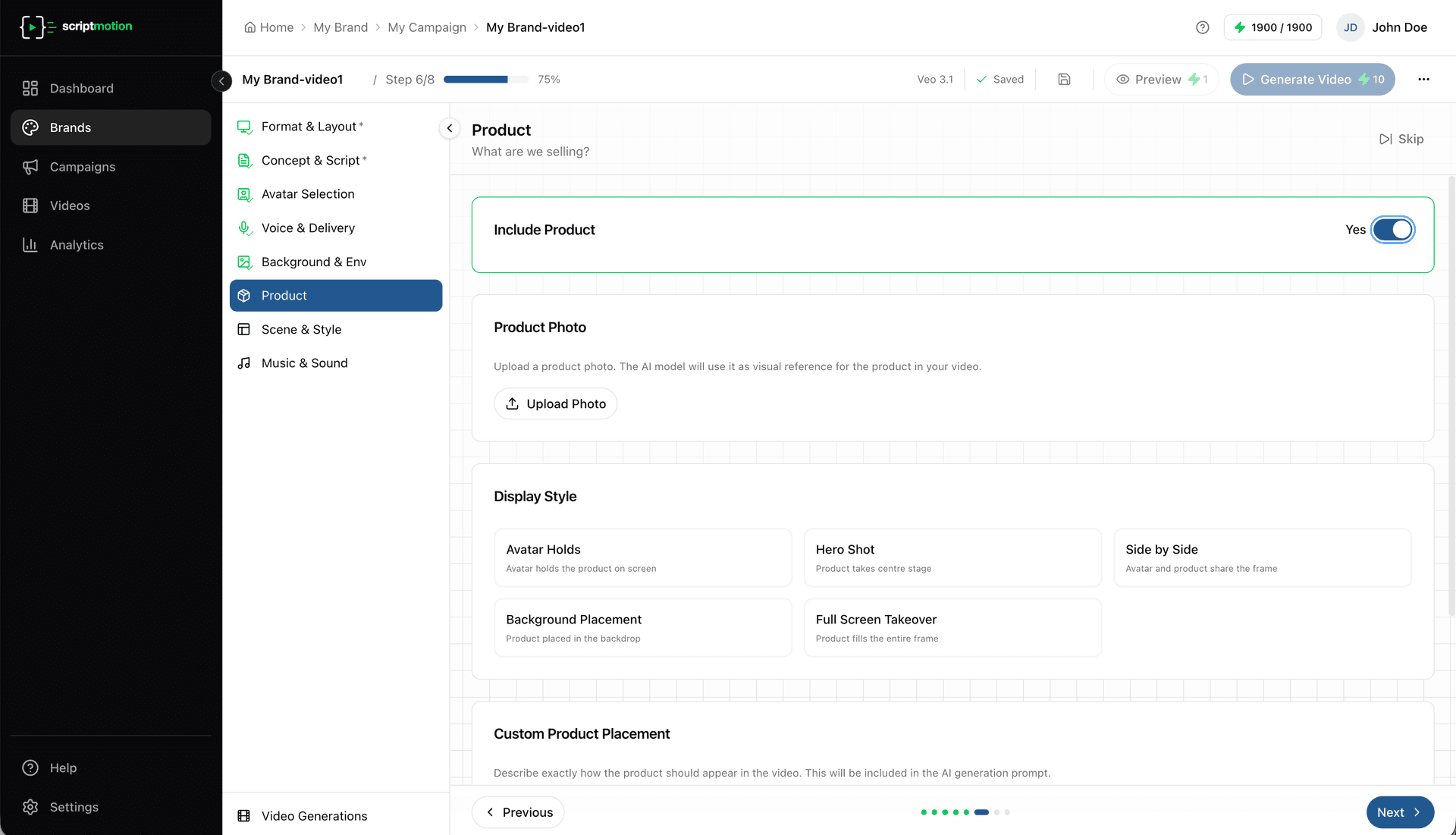Open help question mark icon in header
Viewport: 1456px width, 835px height.
click(x=1202, y=27)
